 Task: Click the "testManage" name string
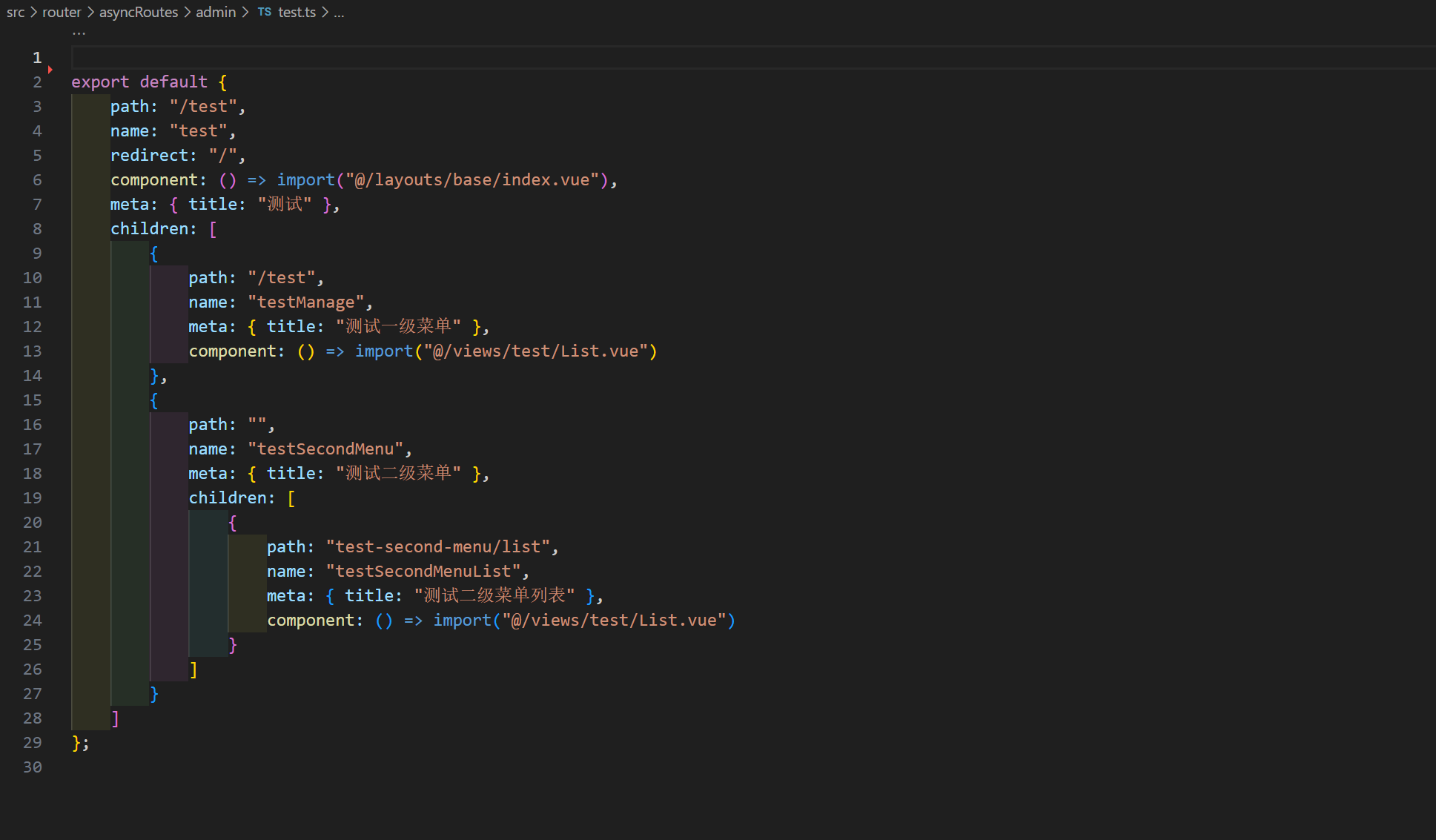tap(305, 302)
